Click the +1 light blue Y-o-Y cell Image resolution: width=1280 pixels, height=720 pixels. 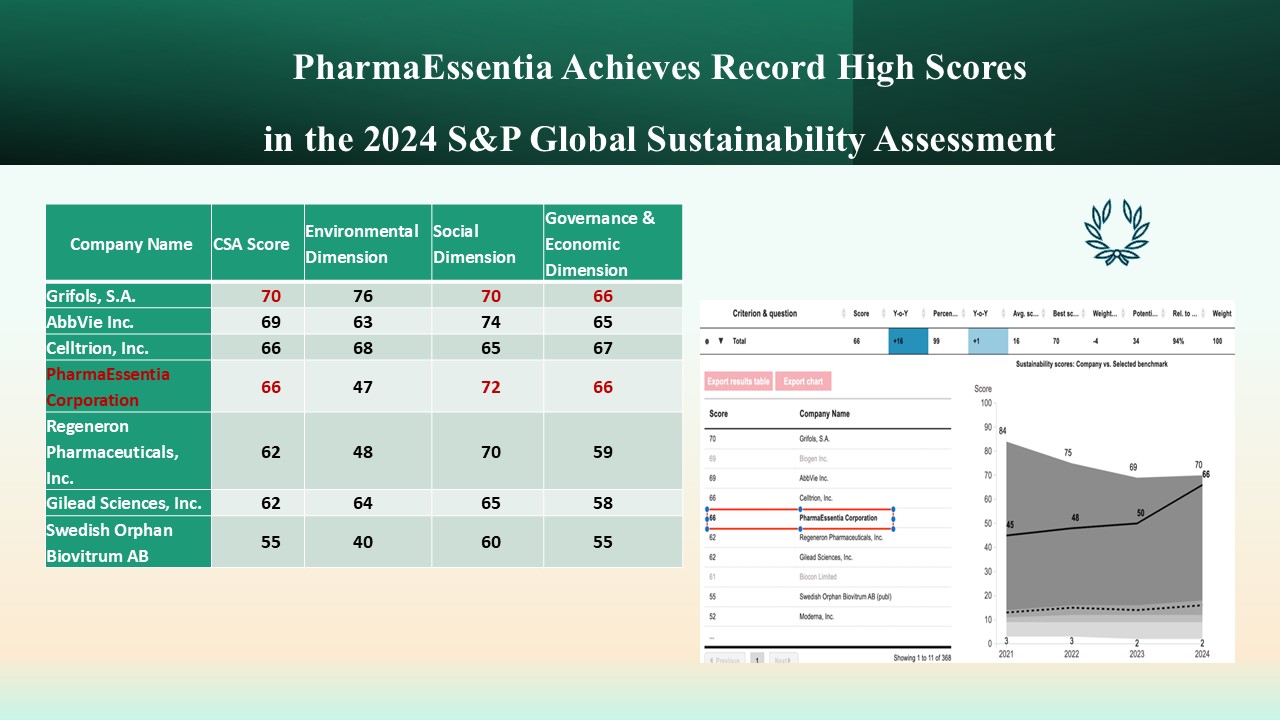(988, 341)
